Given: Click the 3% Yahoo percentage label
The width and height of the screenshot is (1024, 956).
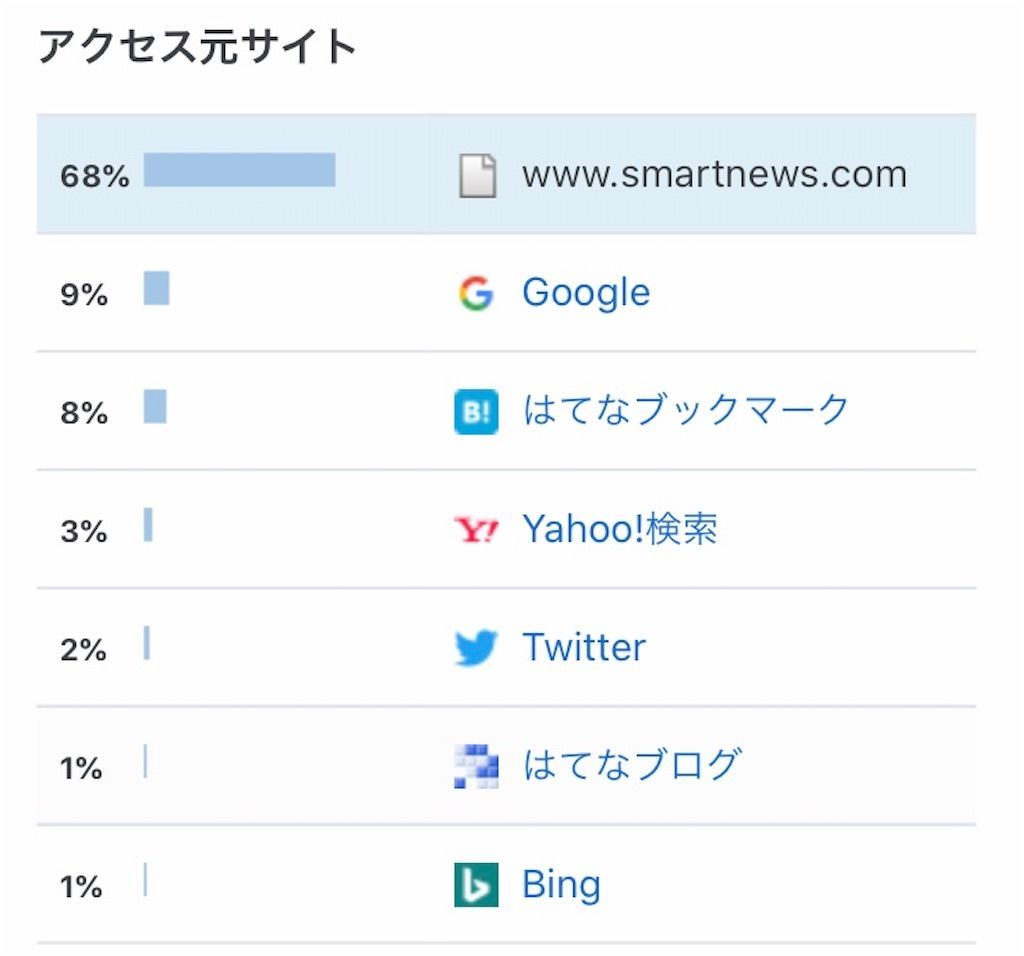Looking at the screenshot, I should (x=84, y=531).
